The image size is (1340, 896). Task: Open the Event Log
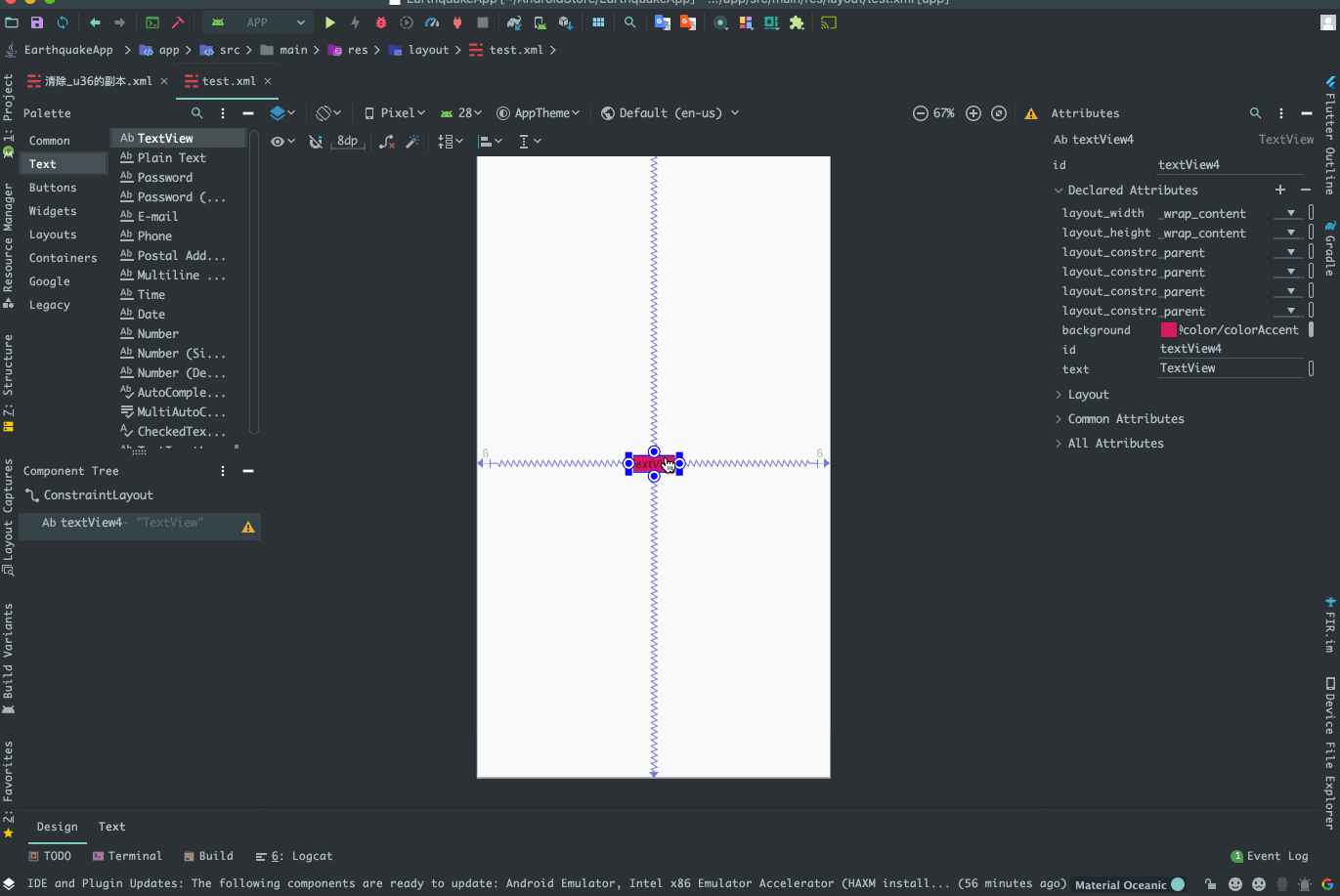tap(1270, 856)
